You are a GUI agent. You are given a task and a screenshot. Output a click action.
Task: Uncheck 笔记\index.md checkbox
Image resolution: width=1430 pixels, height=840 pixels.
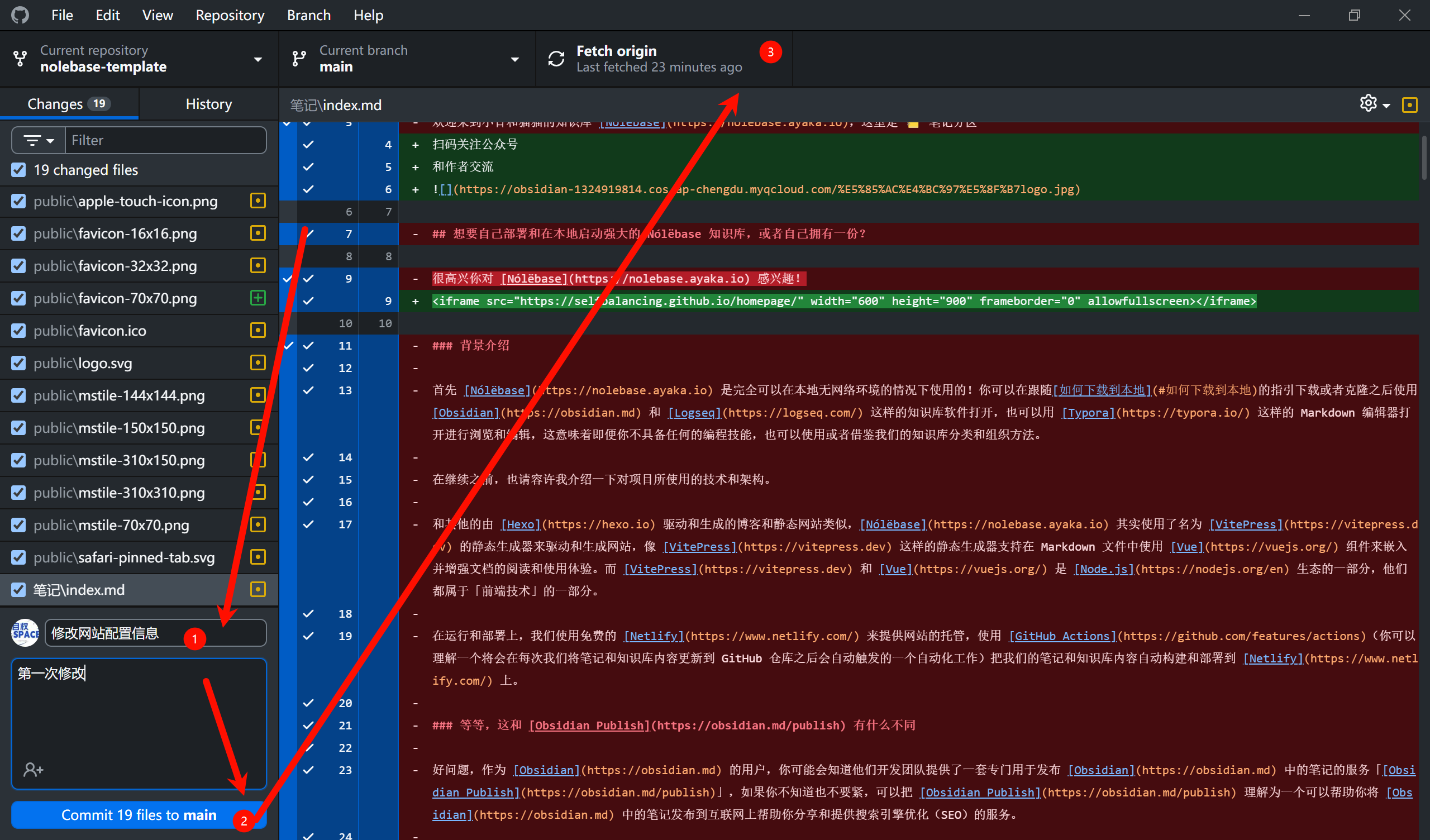(x=19, y=590)
